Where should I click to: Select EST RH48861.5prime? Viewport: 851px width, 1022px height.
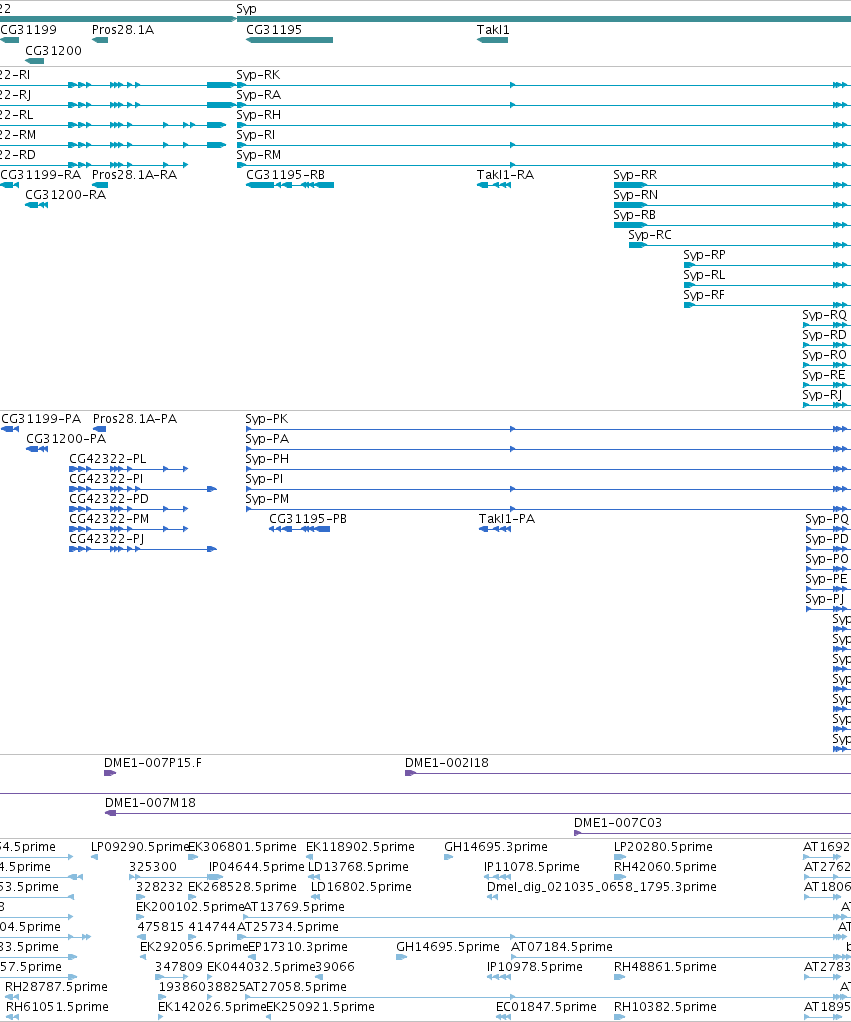tap(665, 967)
